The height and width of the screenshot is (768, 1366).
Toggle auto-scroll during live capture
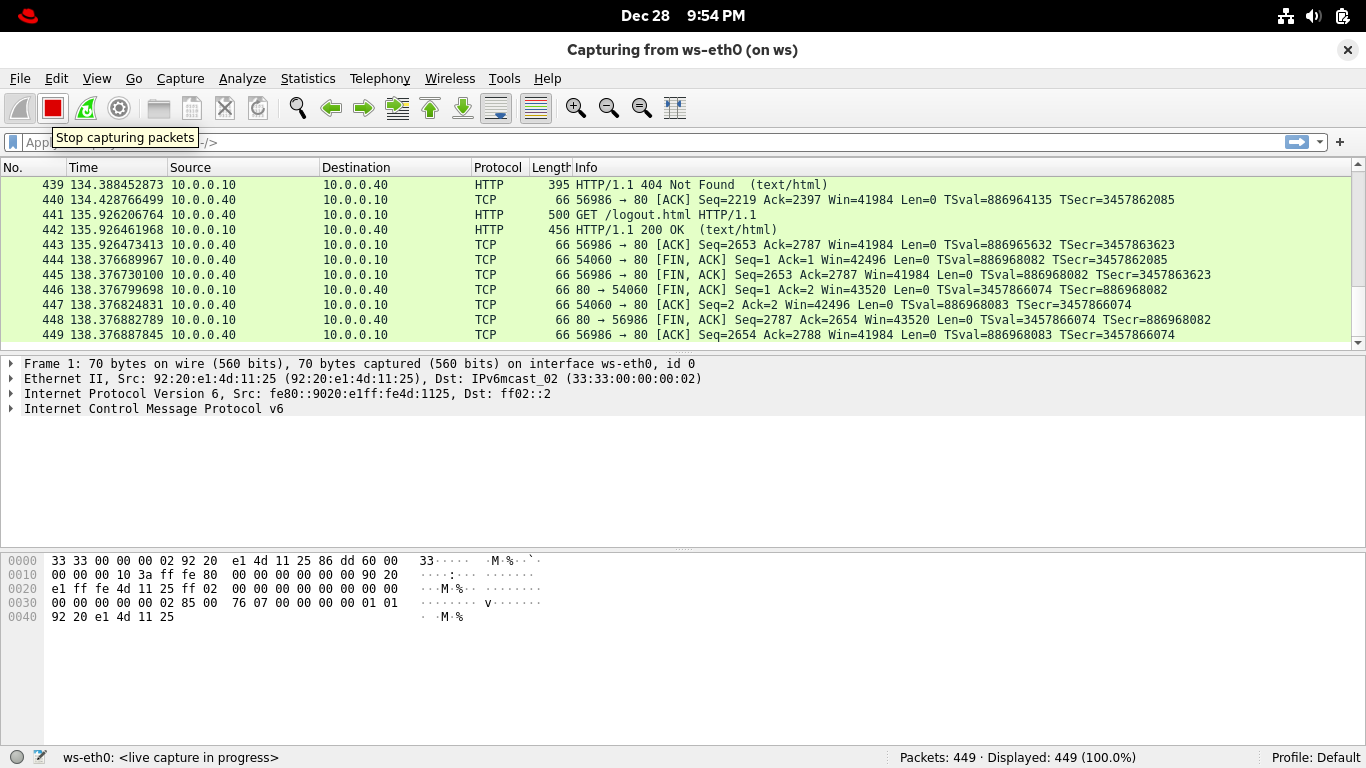pyautogui.click(x=496, y=108)
